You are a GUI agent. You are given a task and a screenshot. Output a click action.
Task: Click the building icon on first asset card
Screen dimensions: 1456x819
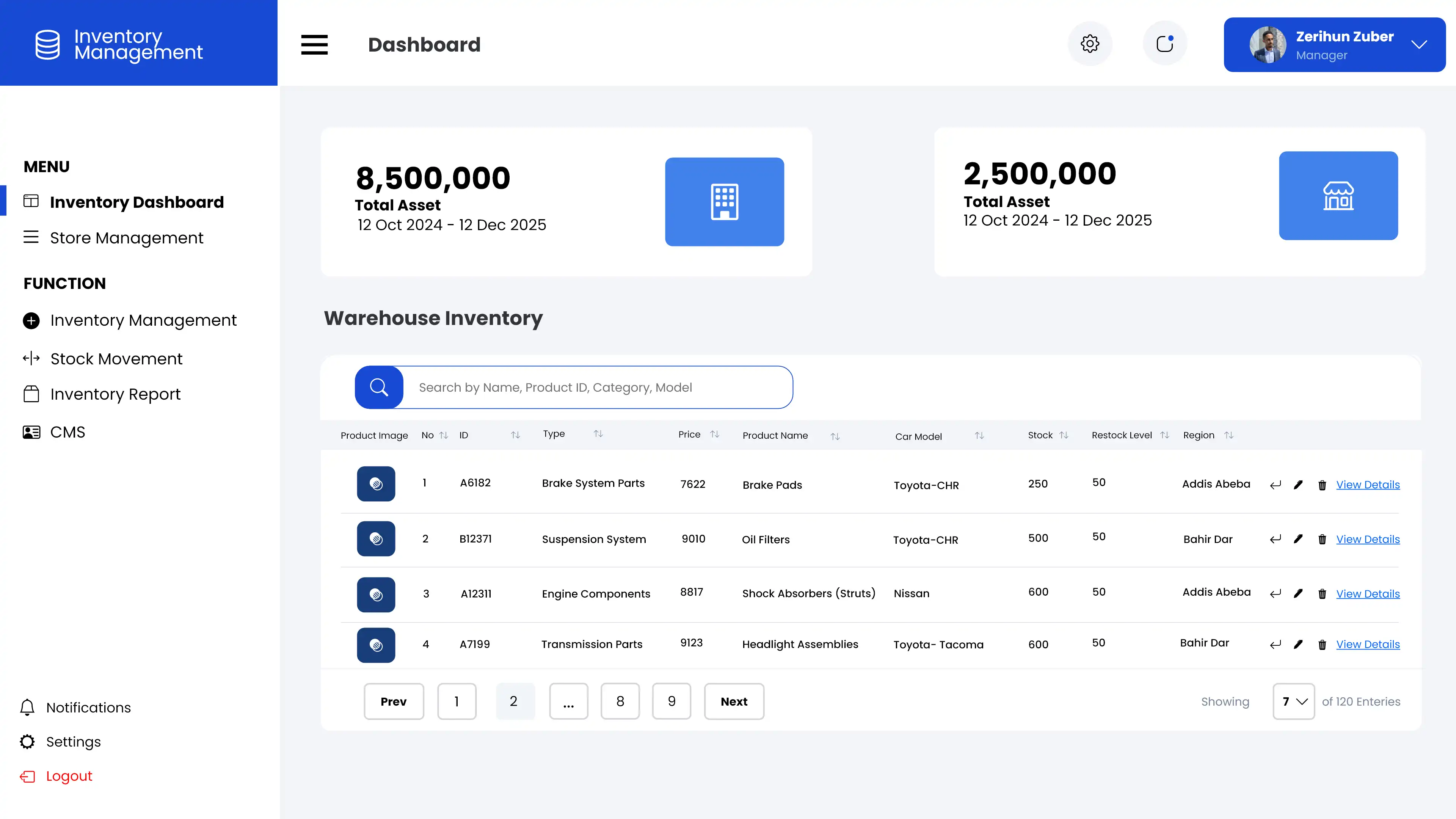tap(724, 202)
